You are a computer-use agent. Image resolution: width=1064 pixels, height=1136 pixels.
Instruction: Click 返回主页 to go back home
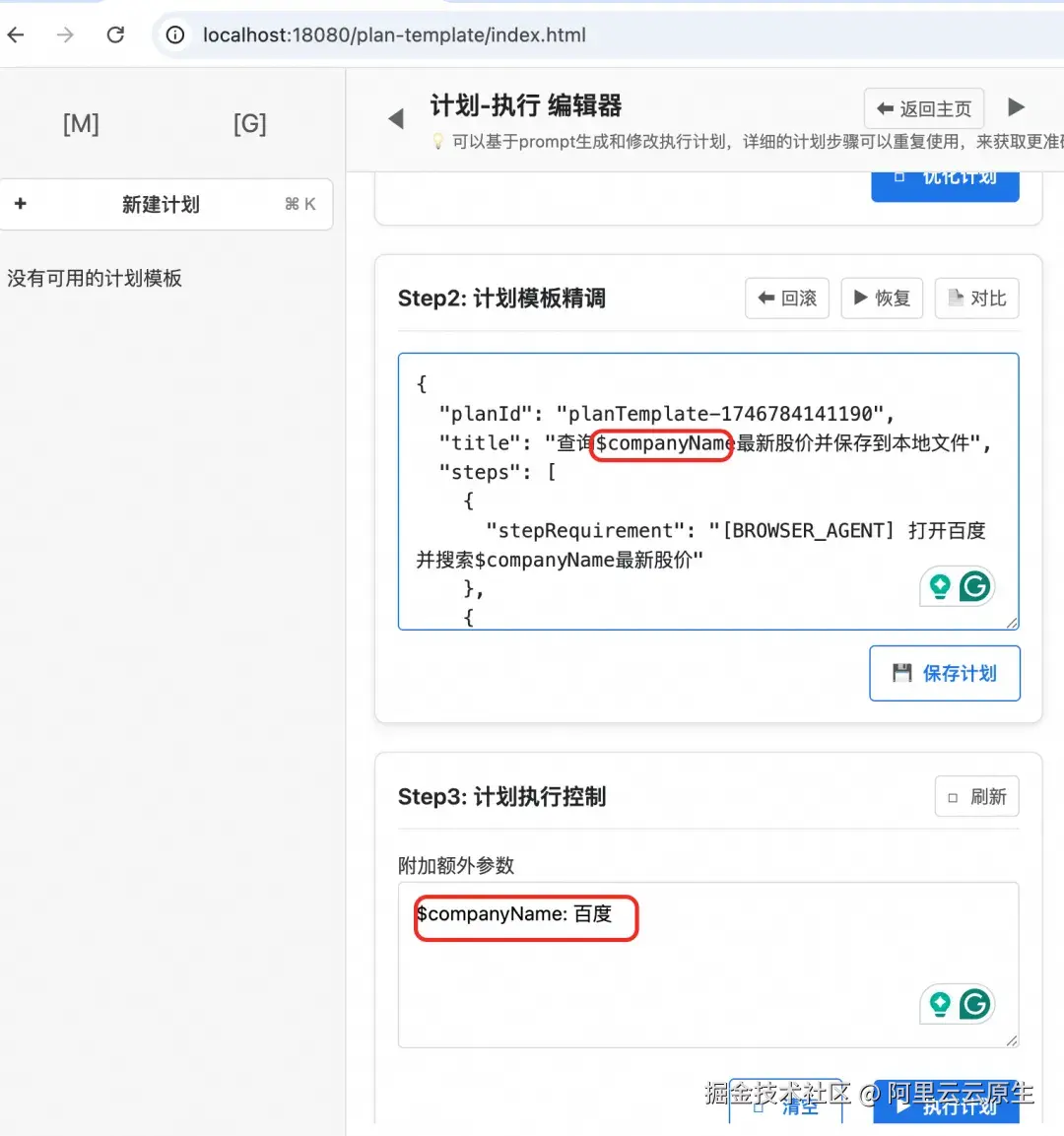click(x=923, y=108)
